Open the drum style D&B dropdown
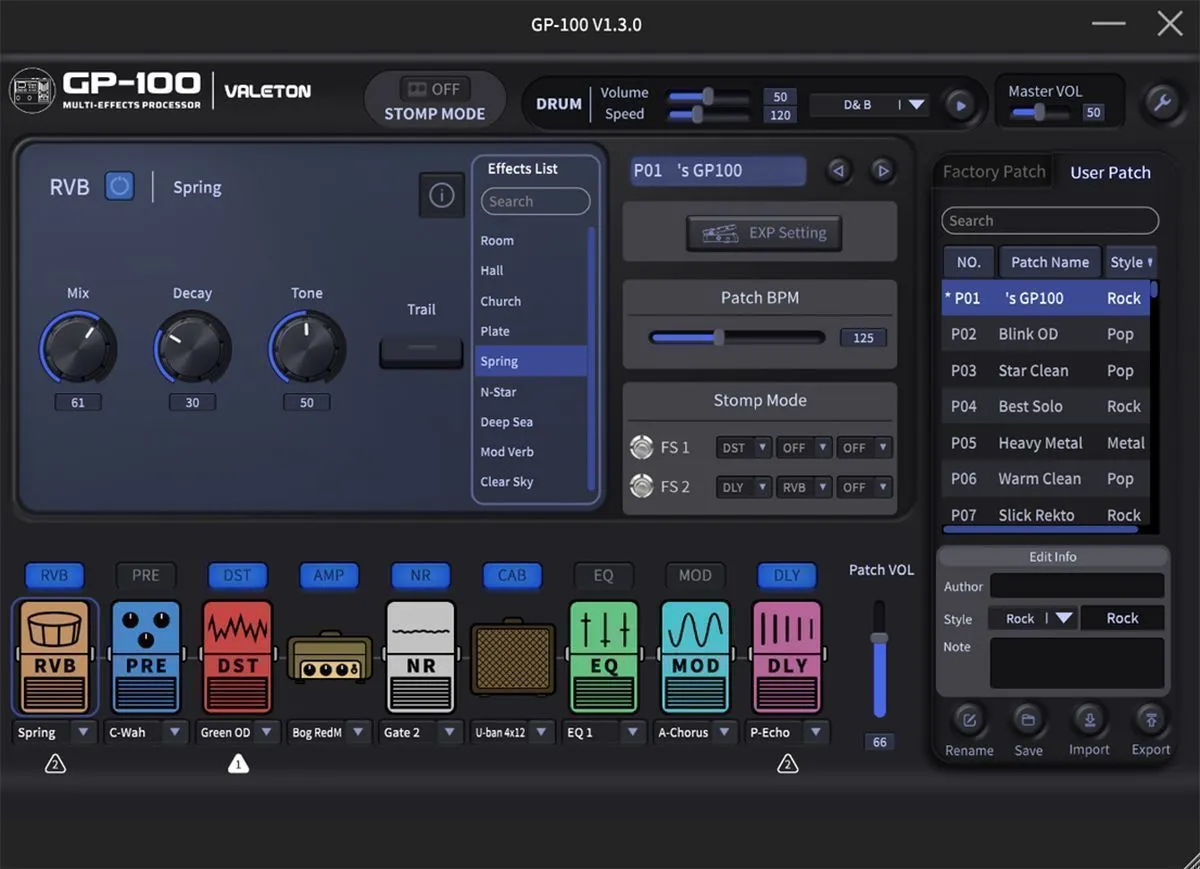The width and height of the screenshot is (1200, 869). click(869, 104)
